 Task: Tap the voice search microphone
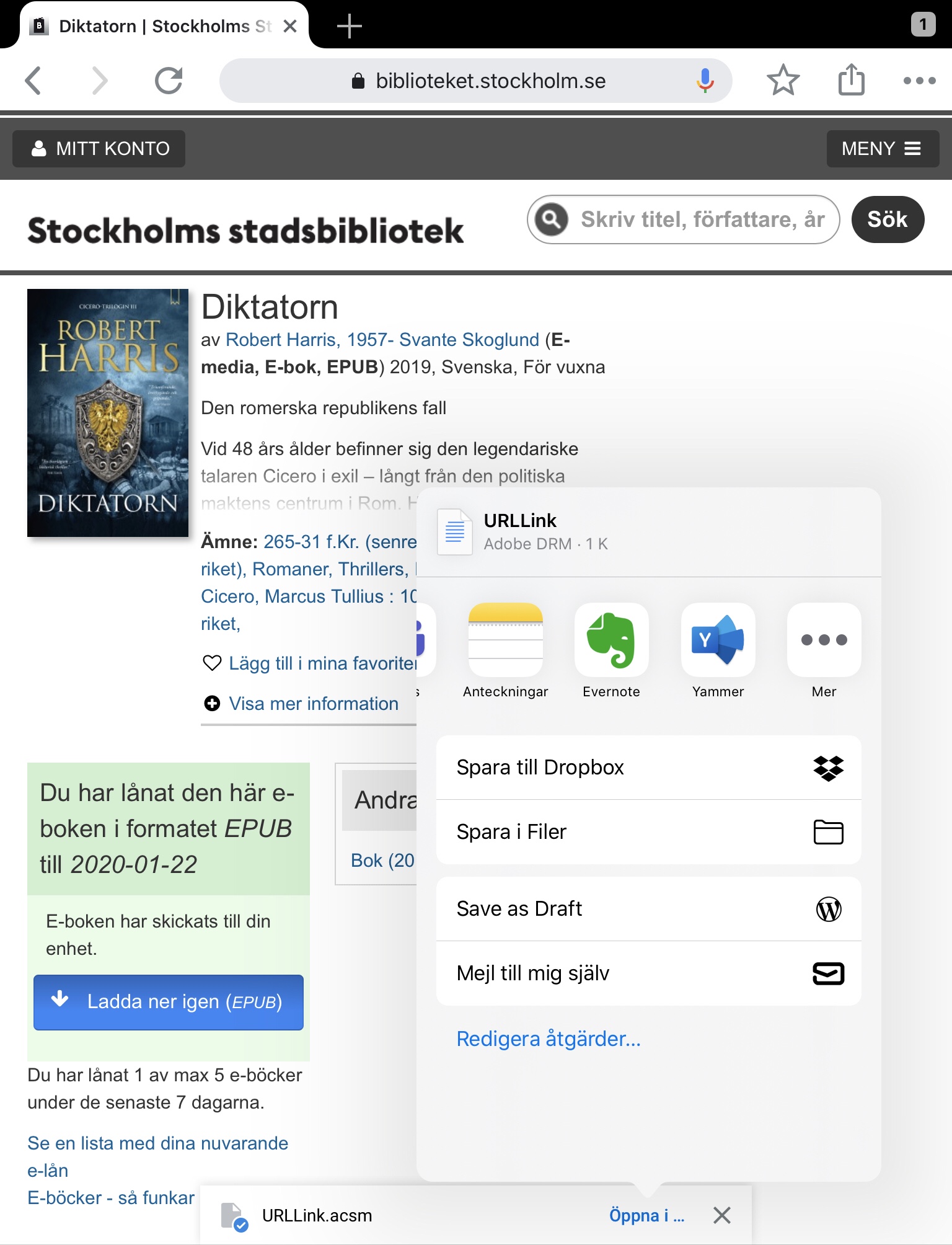coord(705,81)
